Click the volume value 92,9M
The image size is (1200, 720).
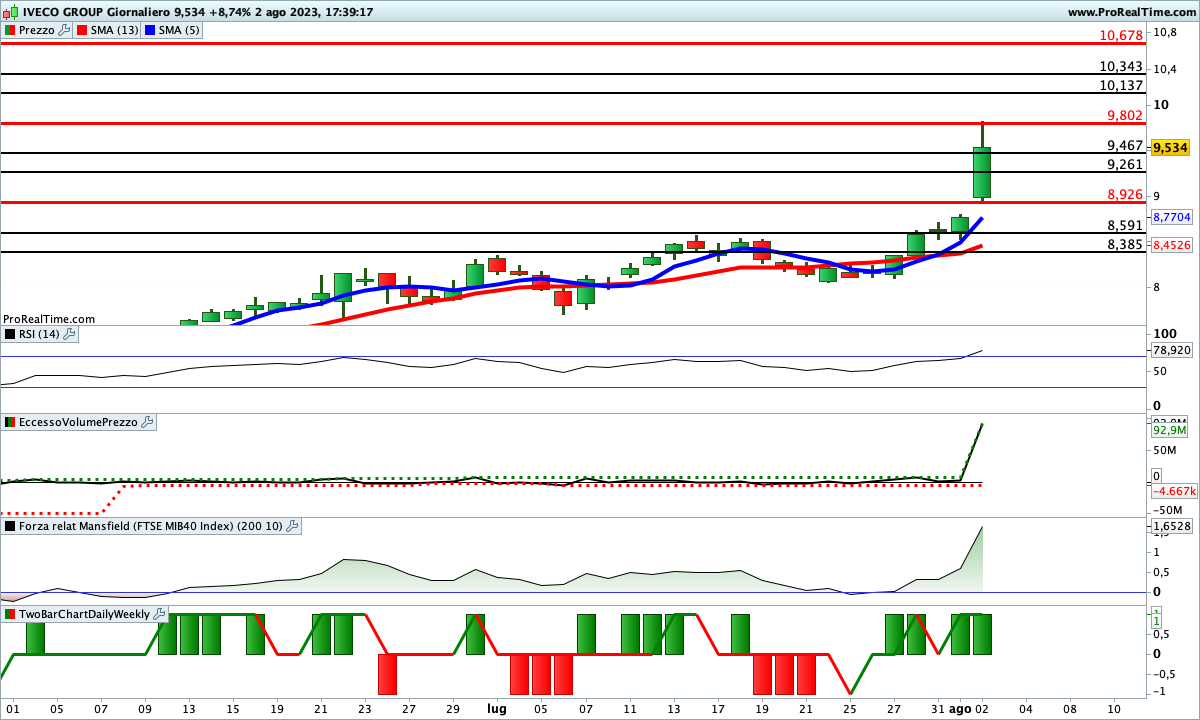click(x=1169, y=431)
